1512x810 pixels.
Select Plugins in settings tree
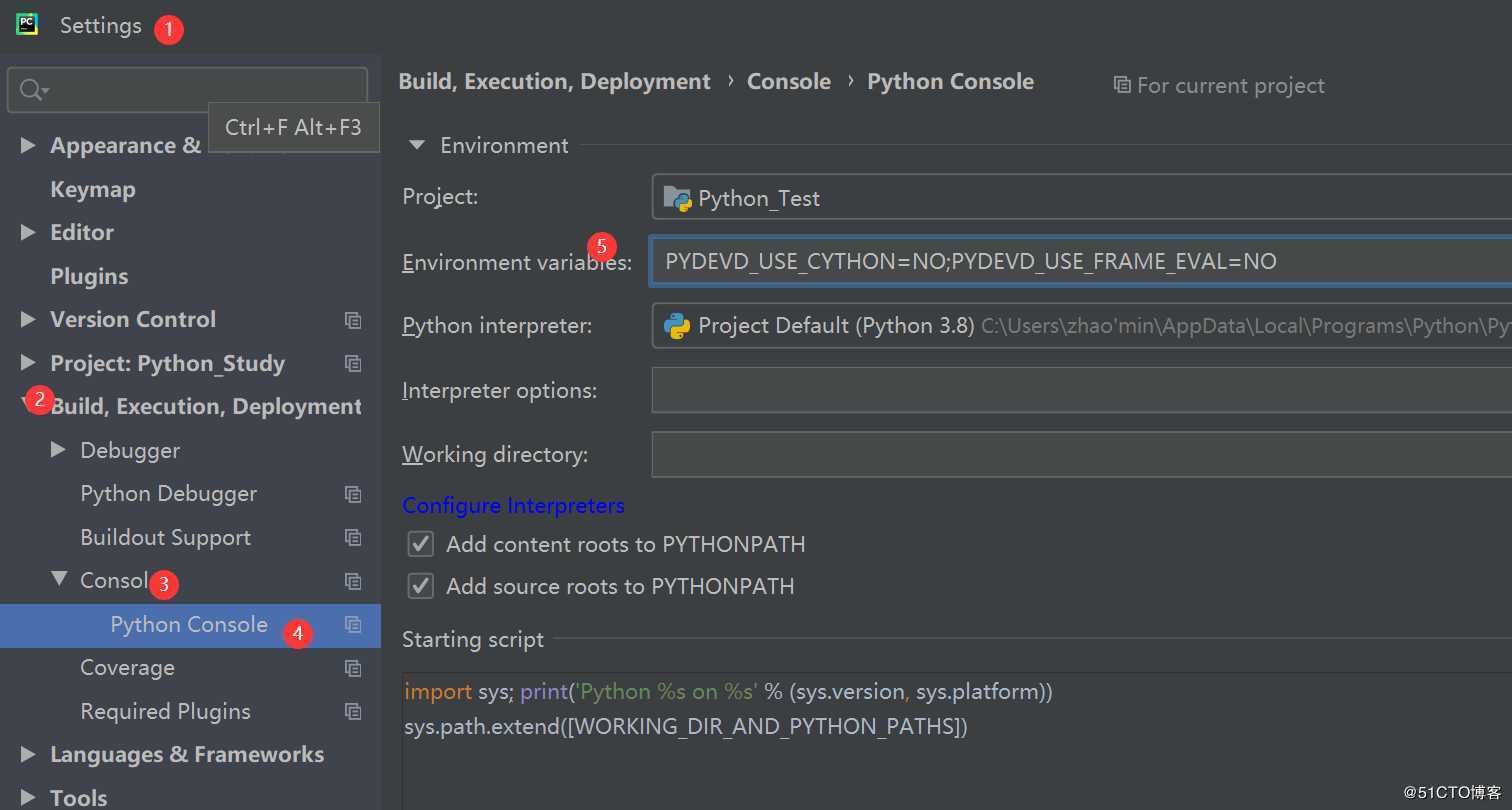[x=89, y=276]
